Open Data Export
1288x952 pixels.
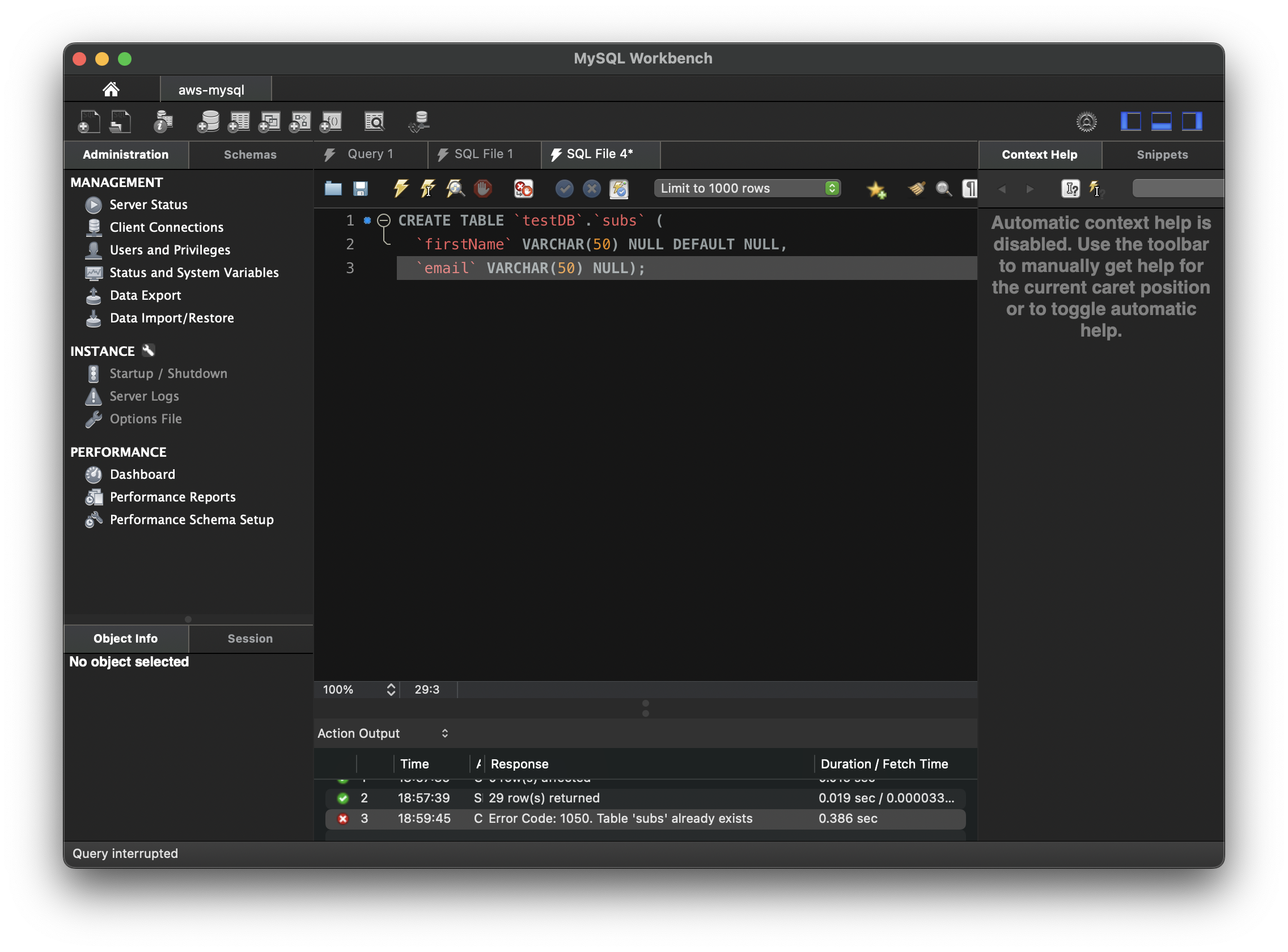[x=145, y=295]
